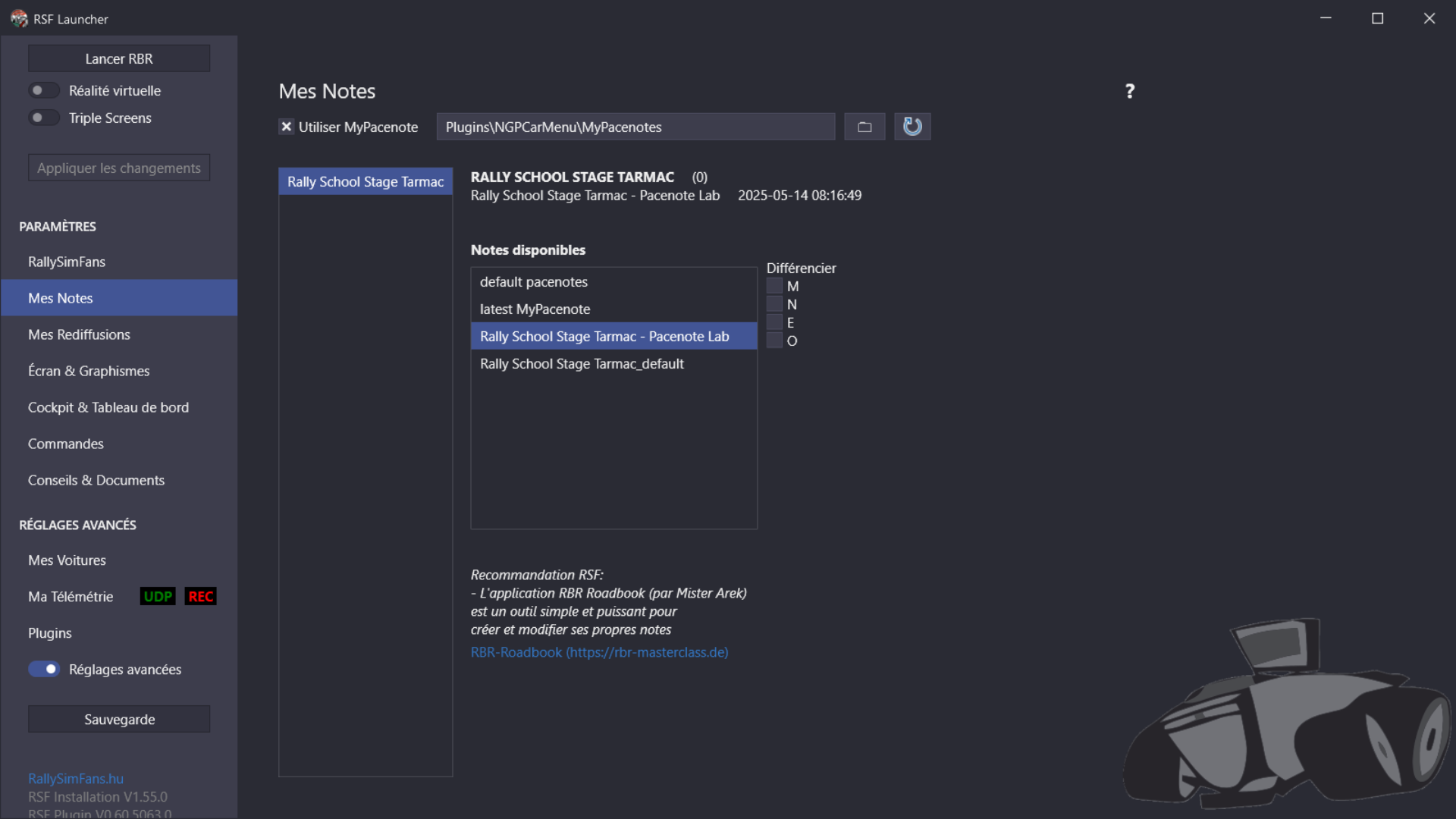Open the Mes Rediffusions section
This screenshot has width=1456, height=819.
79,334
